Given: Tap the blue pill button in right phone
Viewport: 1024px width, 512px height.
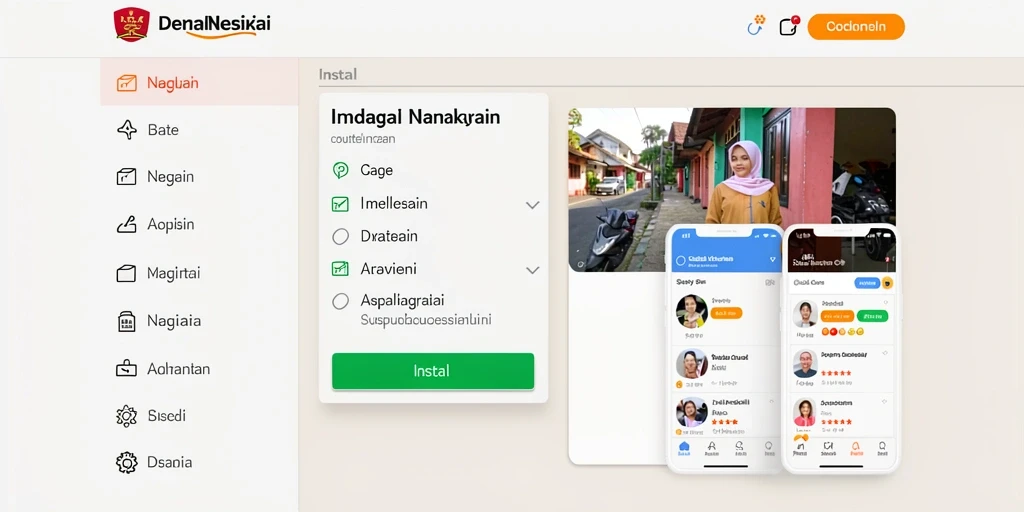Looking at the screenshot, I should pyautogui.click(x=867, y=283).
